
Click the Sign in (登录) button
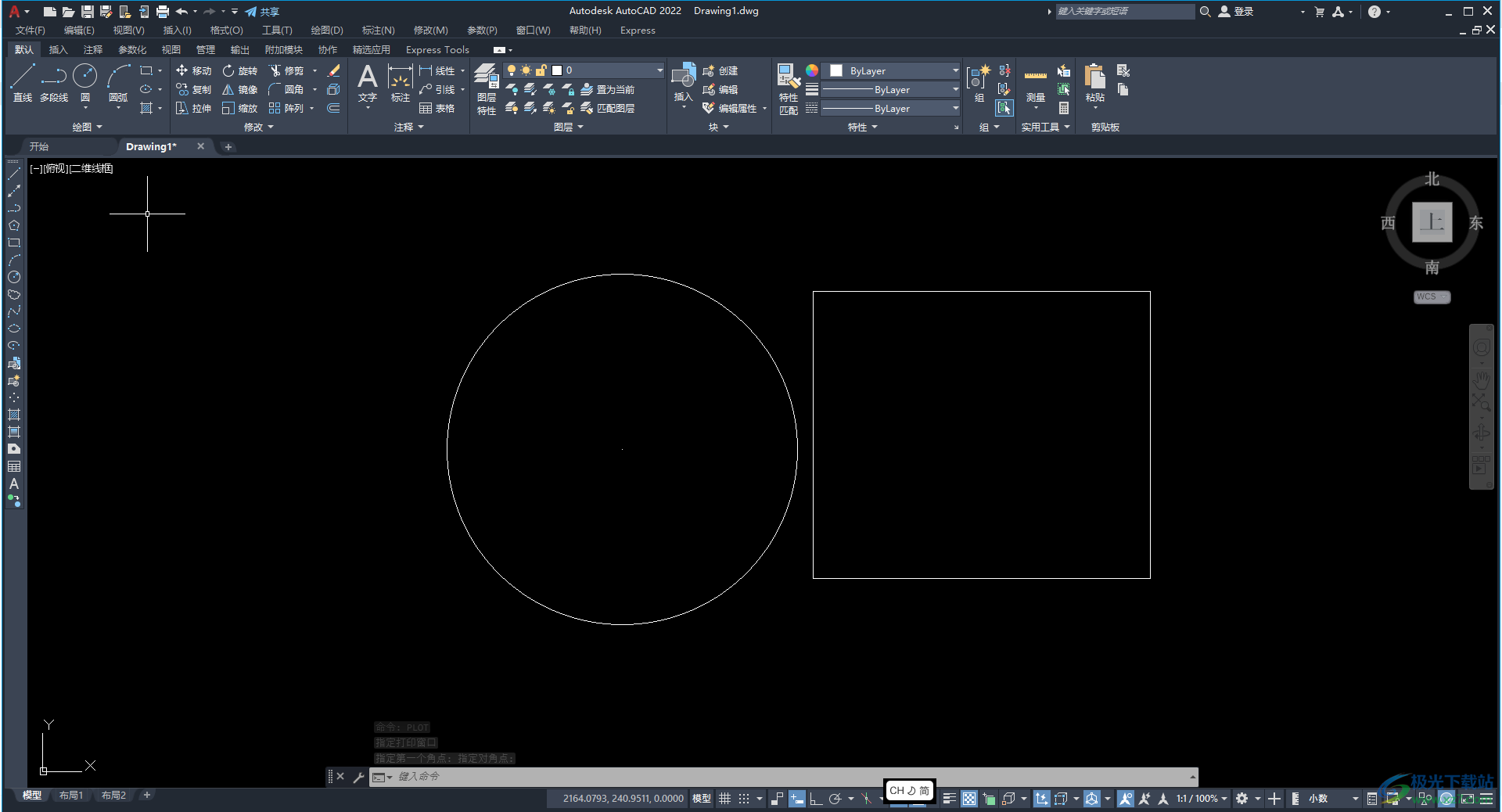(1236, 12)
